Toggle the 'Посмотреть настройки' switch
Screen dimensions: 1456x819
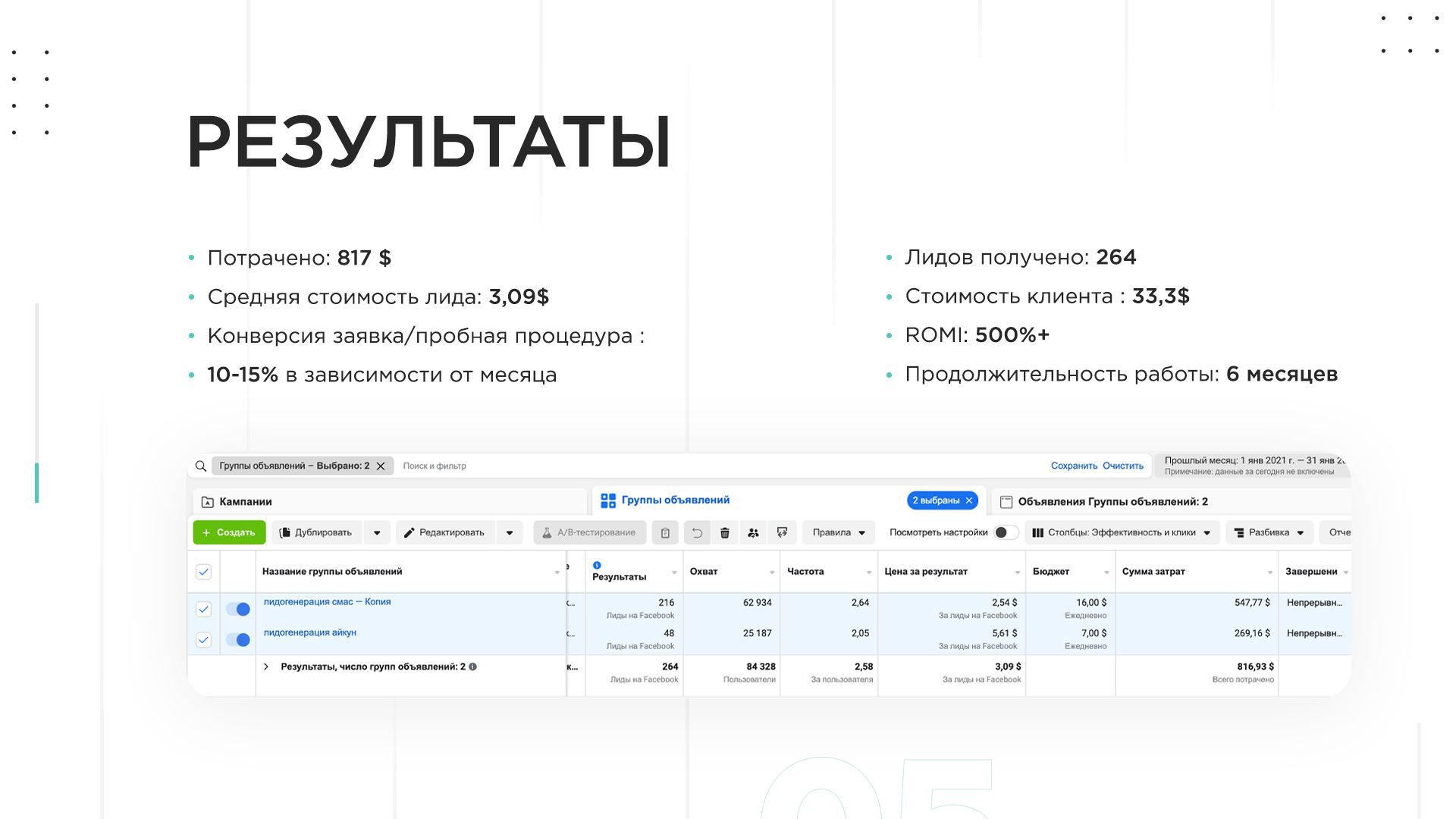point(1006,532)
